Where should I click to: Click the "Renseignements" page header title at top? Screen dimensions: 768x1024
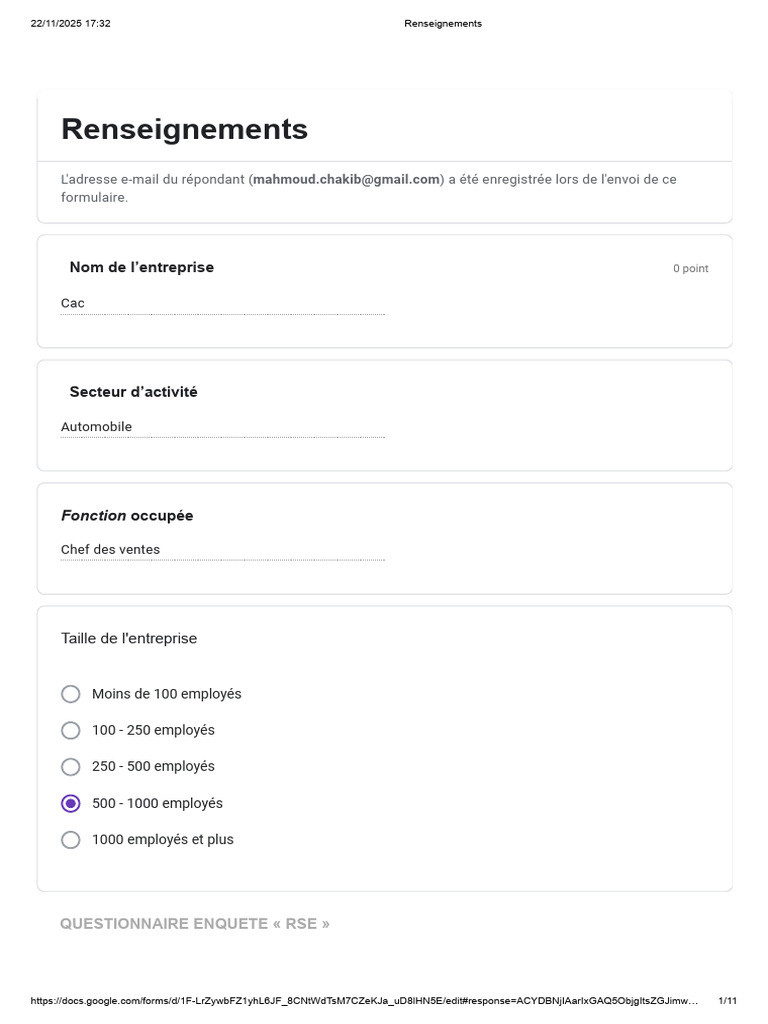point(443,24)
